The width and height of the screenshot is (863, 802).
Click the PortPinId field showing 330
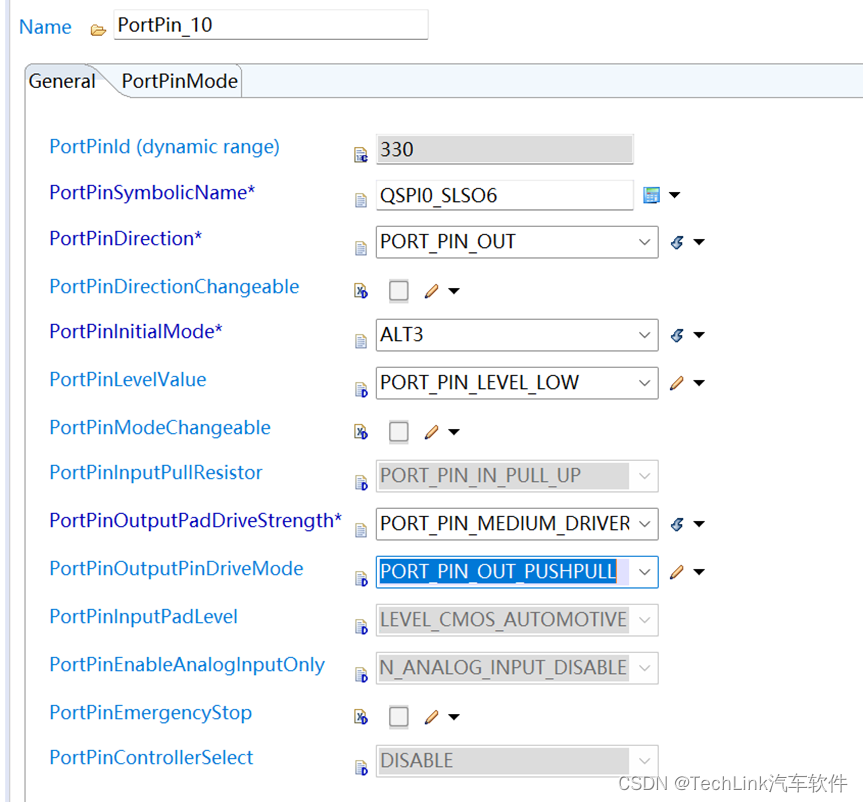click(505, 149)
